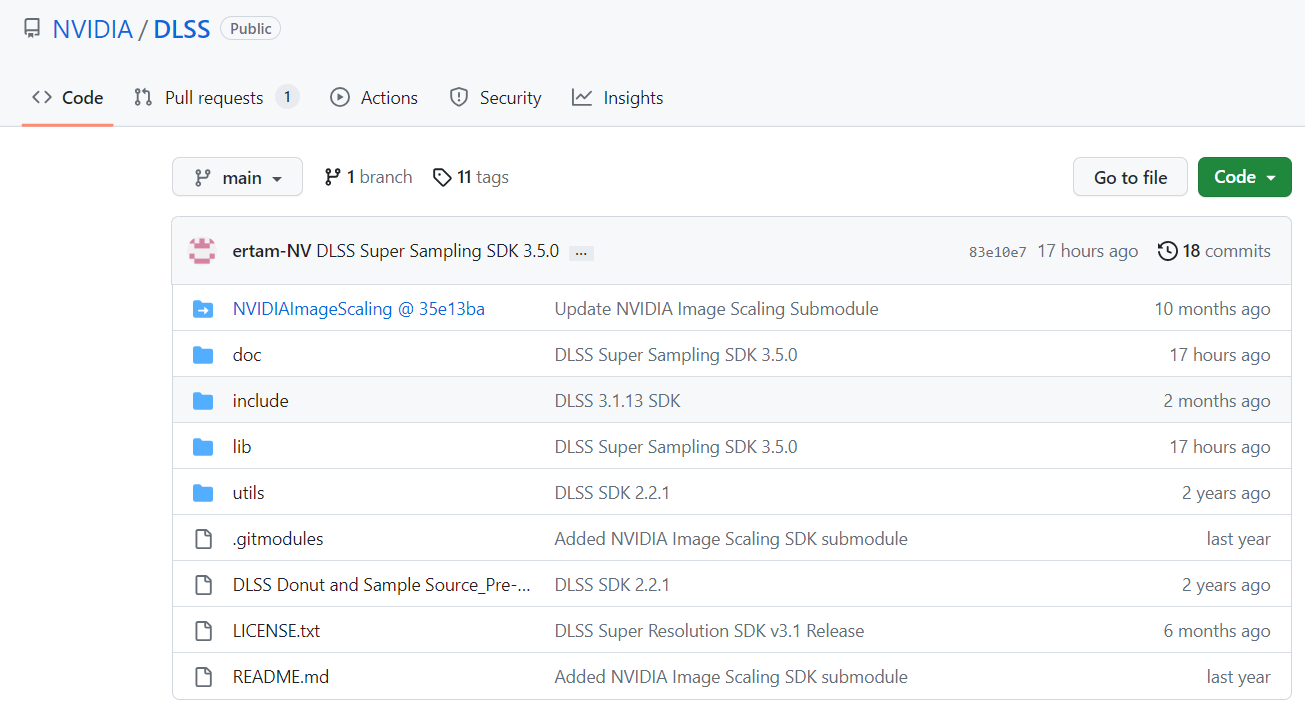Open README.md commit Added NVIDIA Image Scaling SDK submodule
This screenshot has height=714, width=1305.
(x=731, y=677)
